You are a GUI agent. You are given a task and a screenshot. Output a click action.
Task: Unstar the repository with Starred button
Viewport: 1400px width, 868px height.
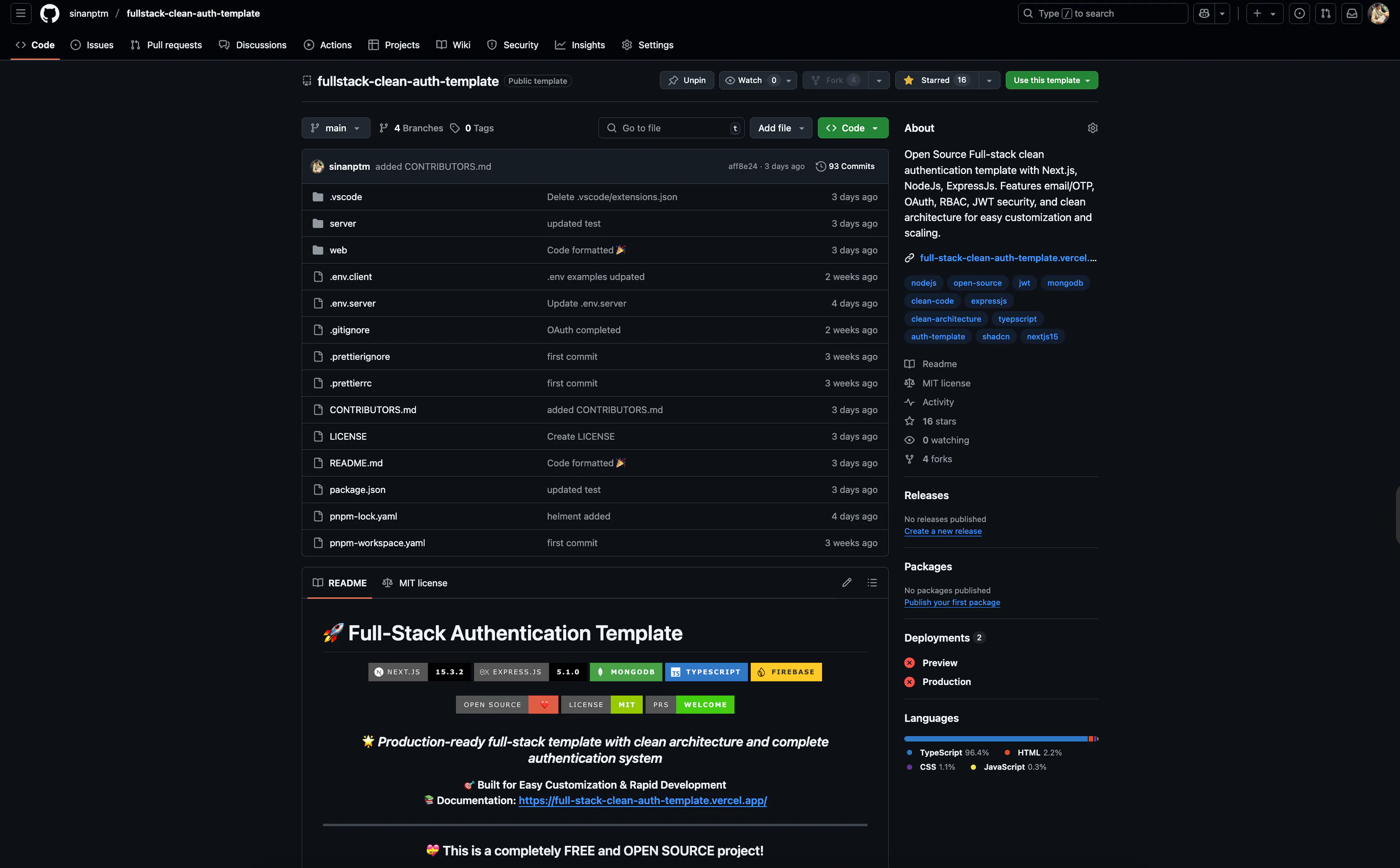pyautogui.click(x=936, y=80)
